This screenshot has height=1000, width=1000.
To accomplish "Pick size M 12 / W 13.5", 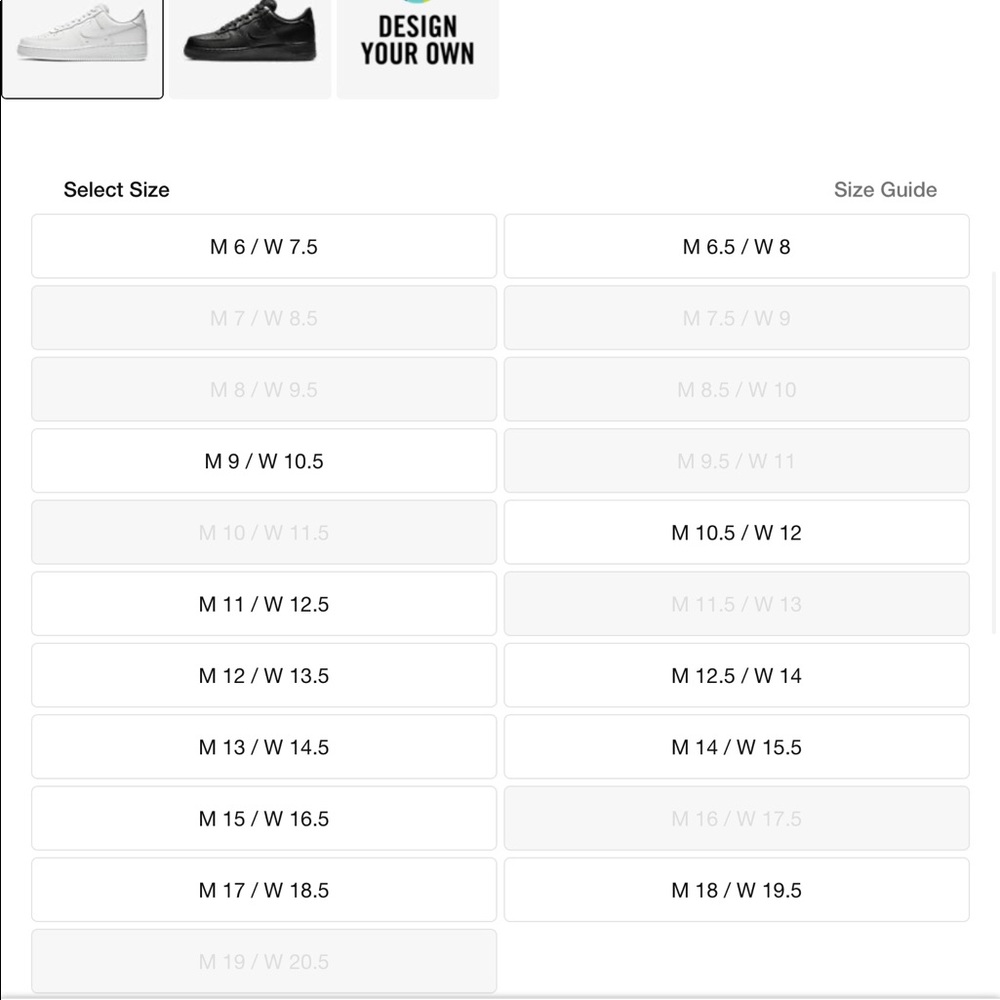I will pos(263,675).
